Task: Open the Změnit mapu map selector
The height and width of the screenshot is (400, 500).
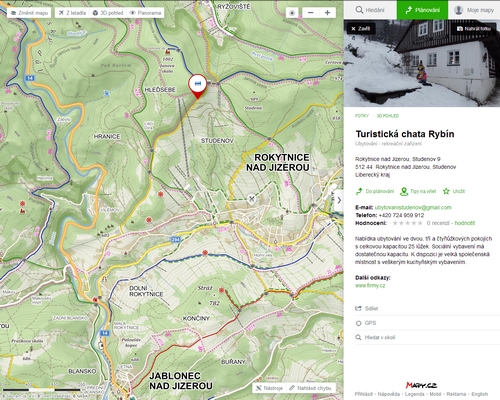Action: click(29, 13)
